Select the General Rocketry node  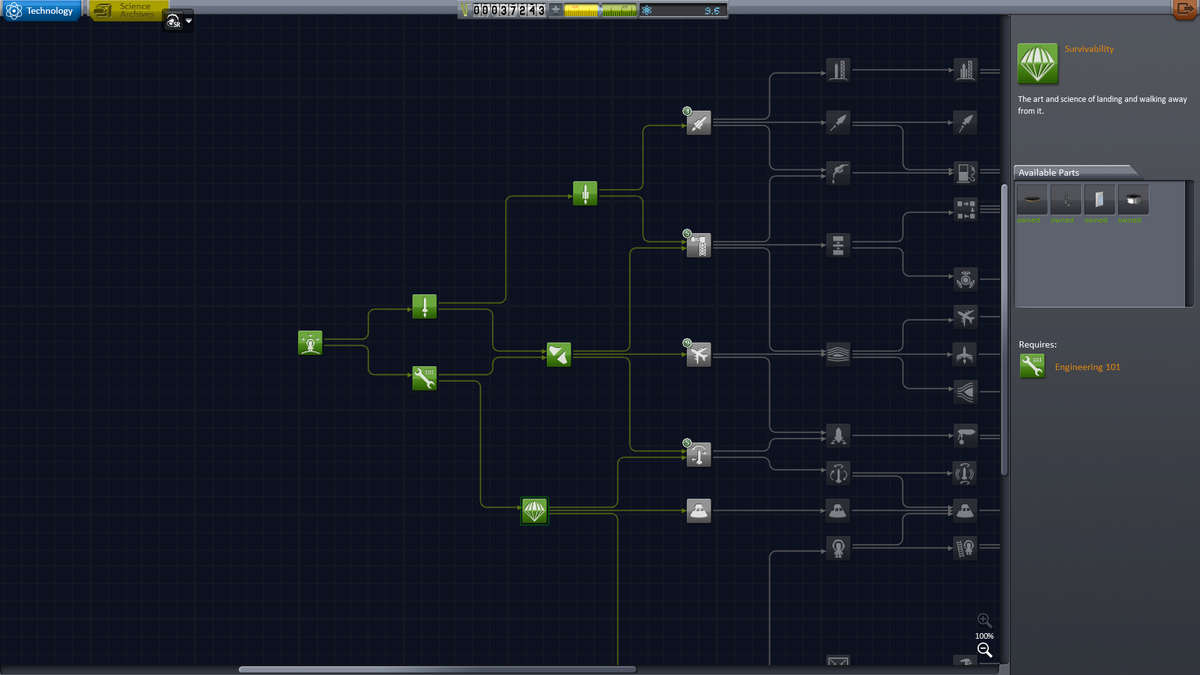pyautogui.click(x=585, y=193)
